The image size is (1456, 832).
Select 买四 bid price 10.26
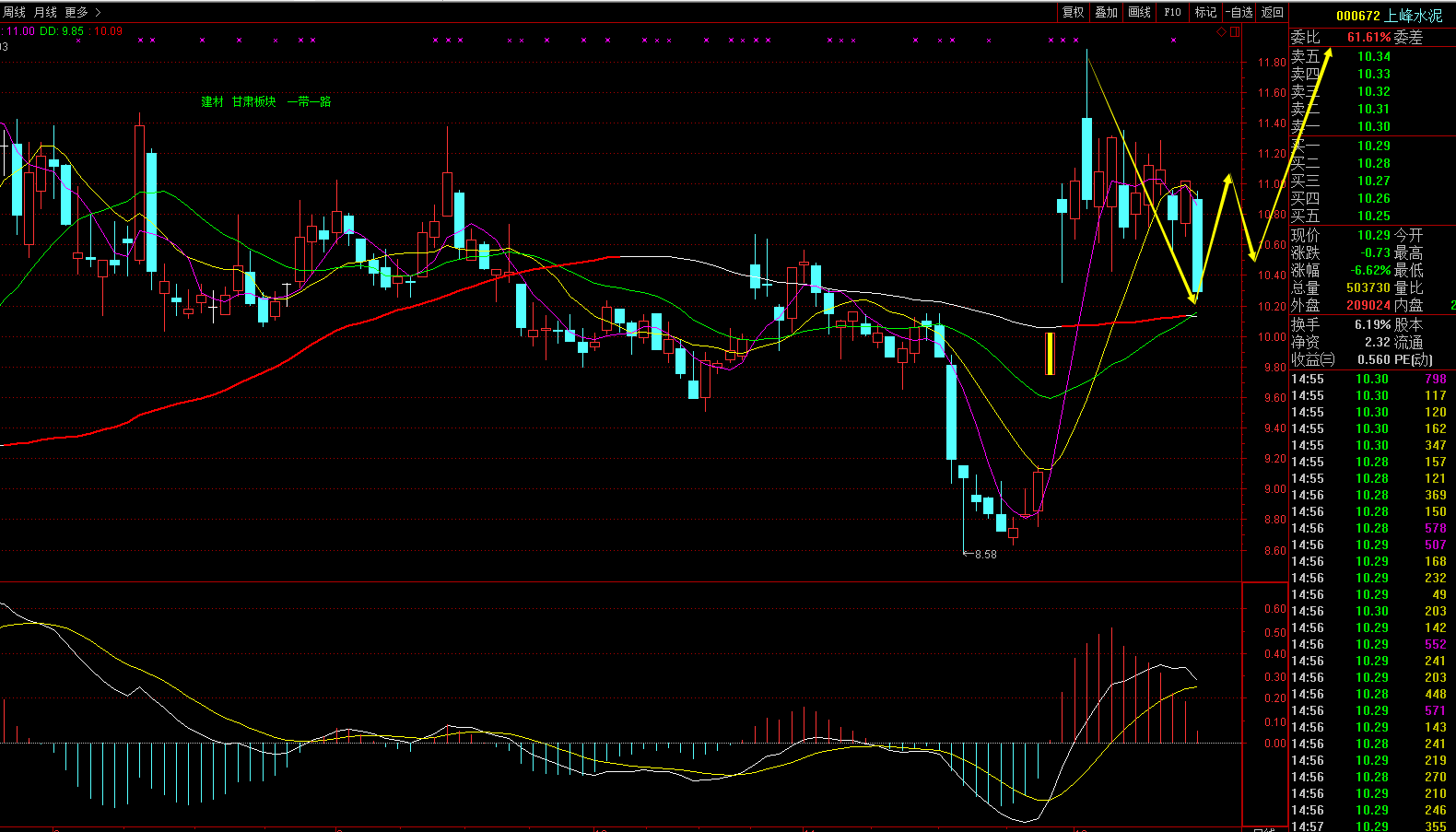pos(1373,199)
